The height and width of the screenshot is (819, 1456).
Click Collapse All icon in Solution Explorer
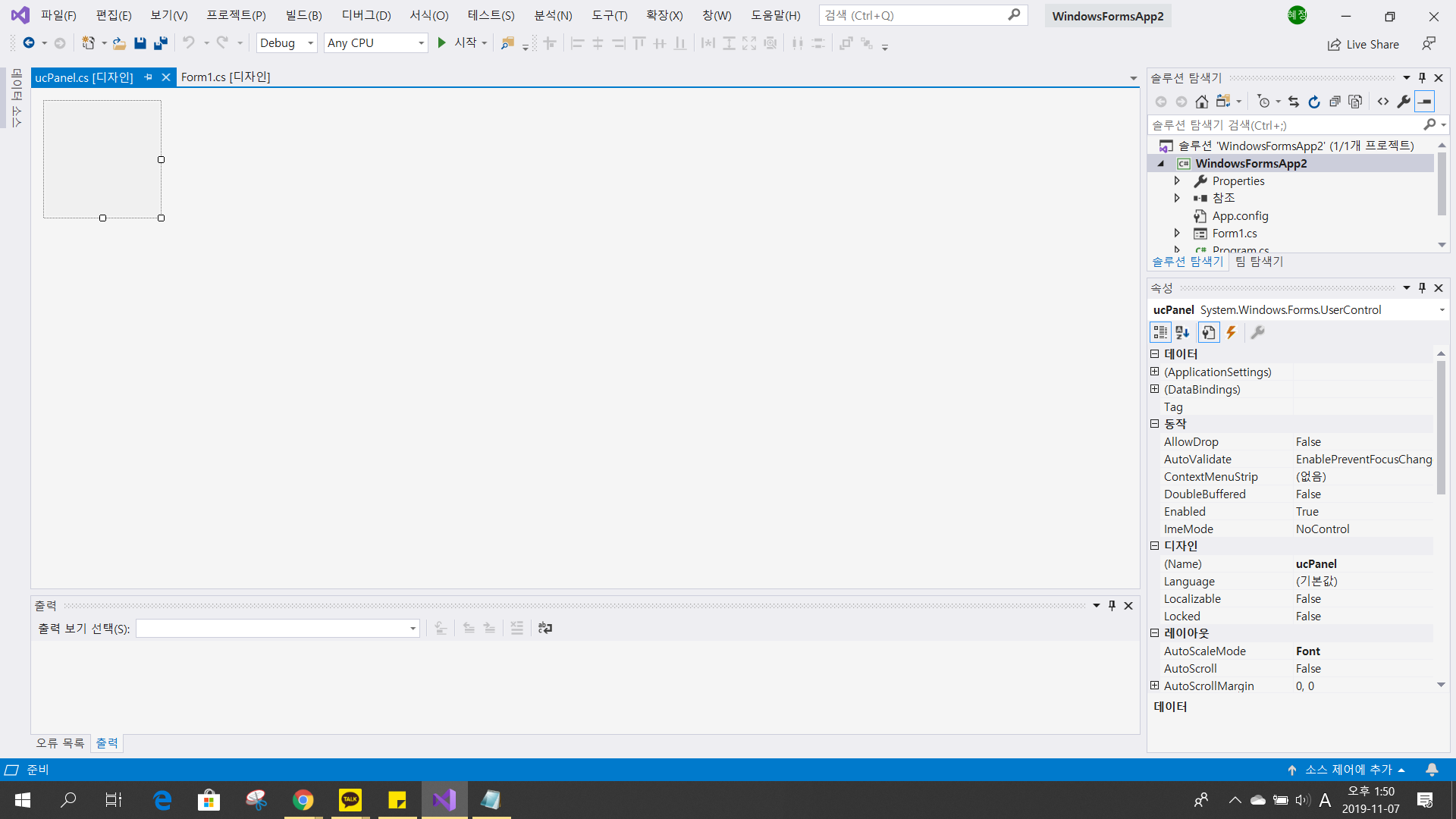(1335, 102)
